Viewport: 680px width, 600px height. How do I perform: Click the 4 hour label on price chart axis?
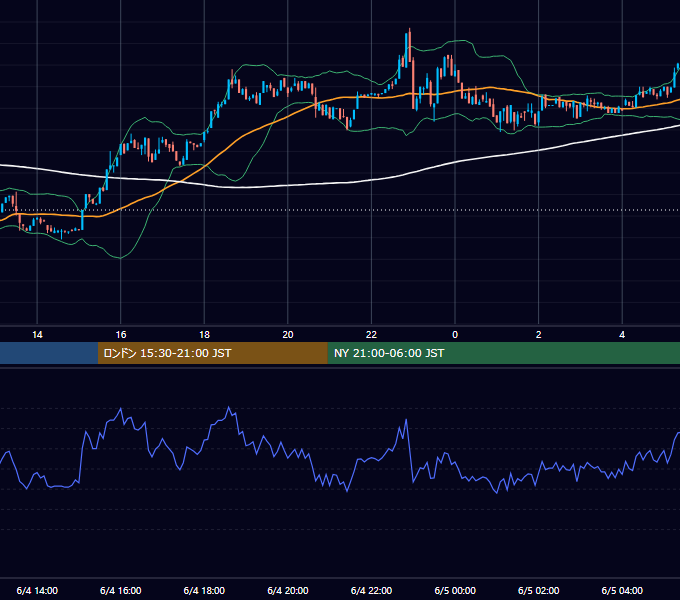pos(622,335)
